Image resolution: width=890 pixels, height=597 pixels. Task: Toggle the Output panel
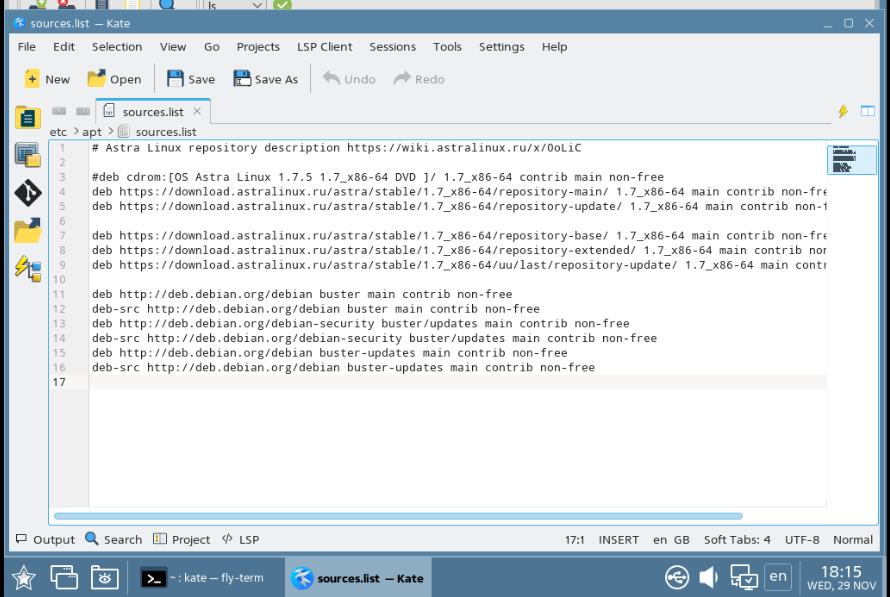click(x=45, y=539)
